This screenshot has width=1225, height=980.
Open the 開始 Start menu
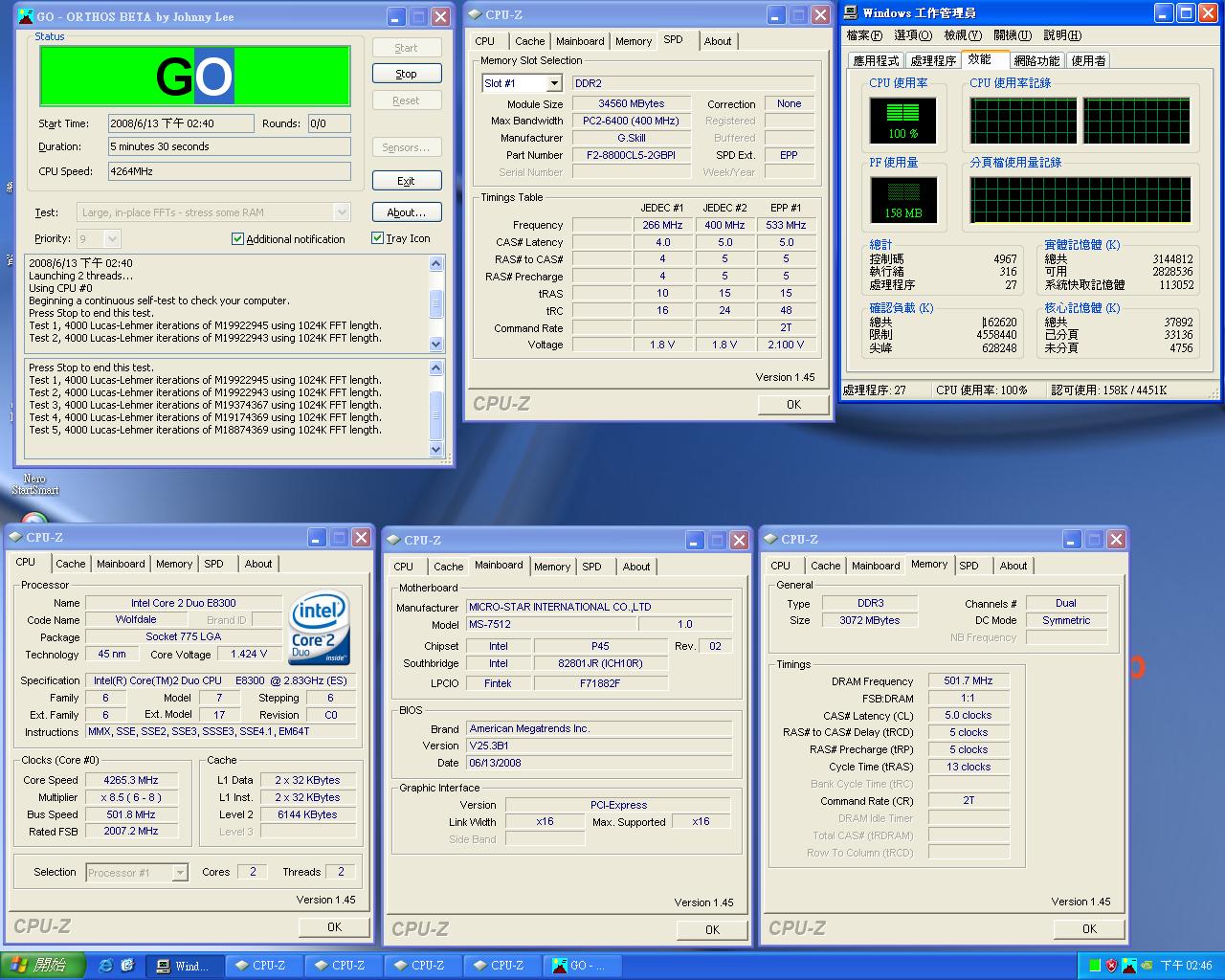coord(43,966)
